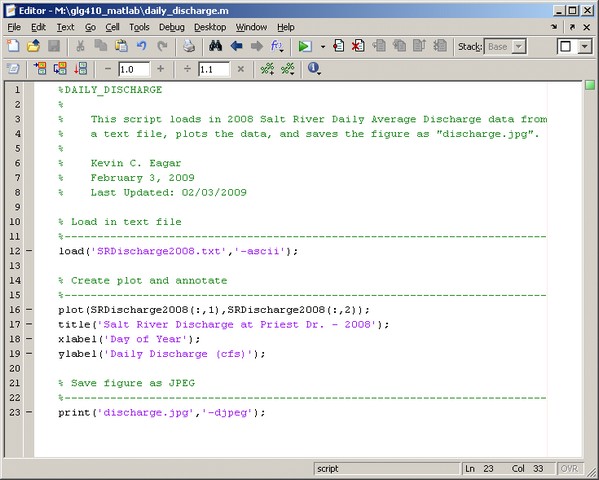This screenshot has height=480, width=599.
Task: Click the plus increment button
Action: [x=160, y=69]
